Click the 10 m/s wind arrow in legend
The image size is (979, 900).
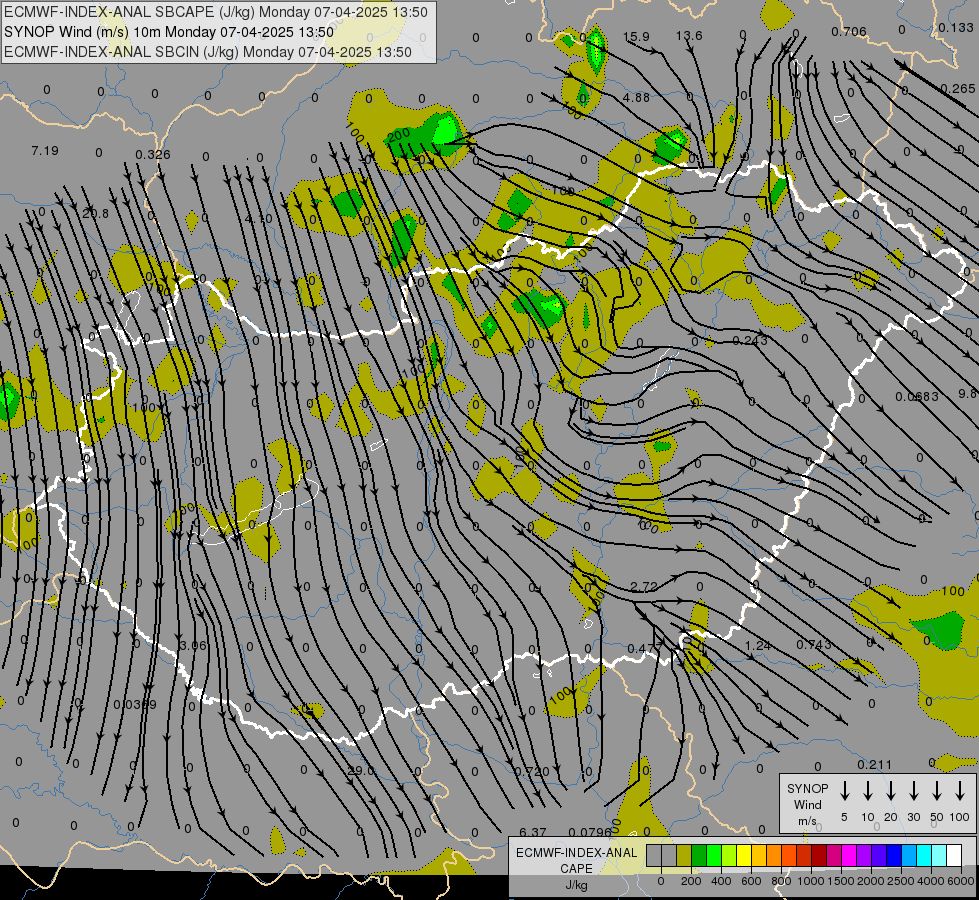pyautogui.click(x=867, y=791)
